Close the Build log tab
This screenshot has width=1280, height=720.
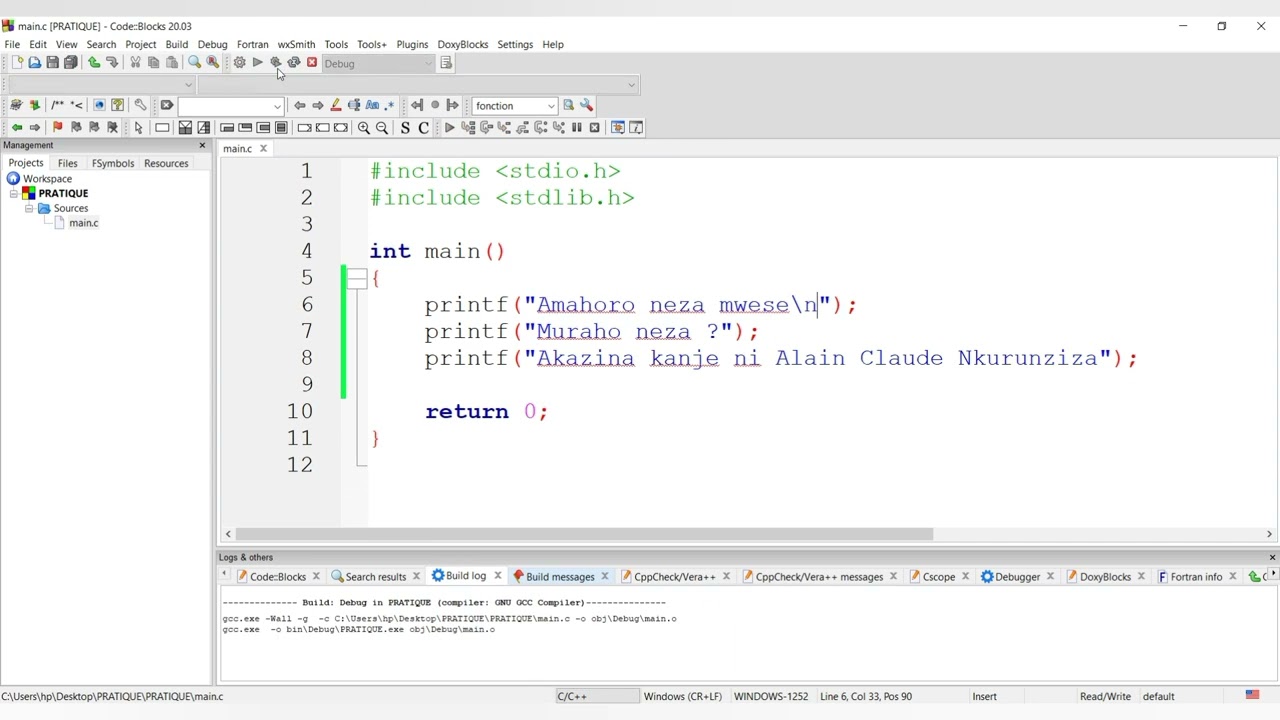pyautogui.click(x=497, y=576)
